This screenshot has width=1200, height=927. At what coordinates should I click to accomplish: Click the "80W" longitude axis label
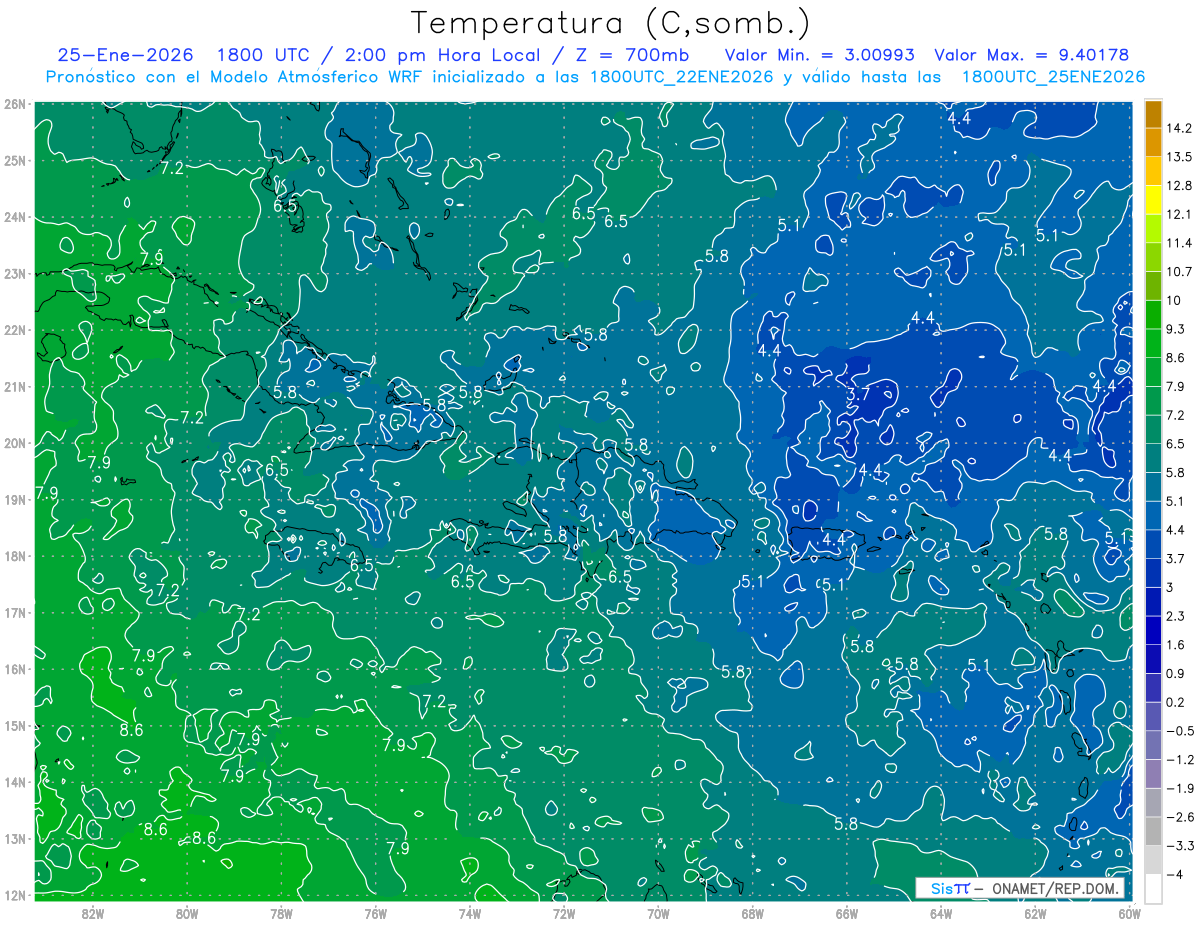(x=187, y=913)
